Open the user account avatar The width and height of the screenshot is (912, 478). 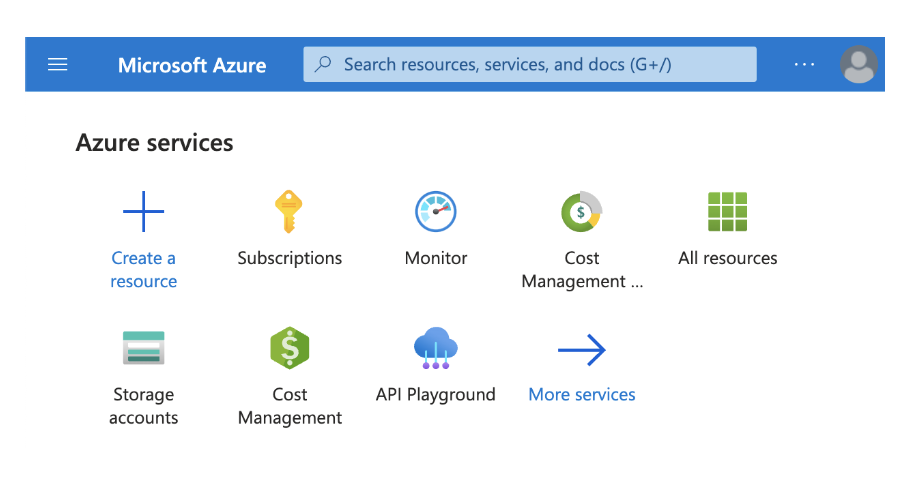tap(859, 65)
